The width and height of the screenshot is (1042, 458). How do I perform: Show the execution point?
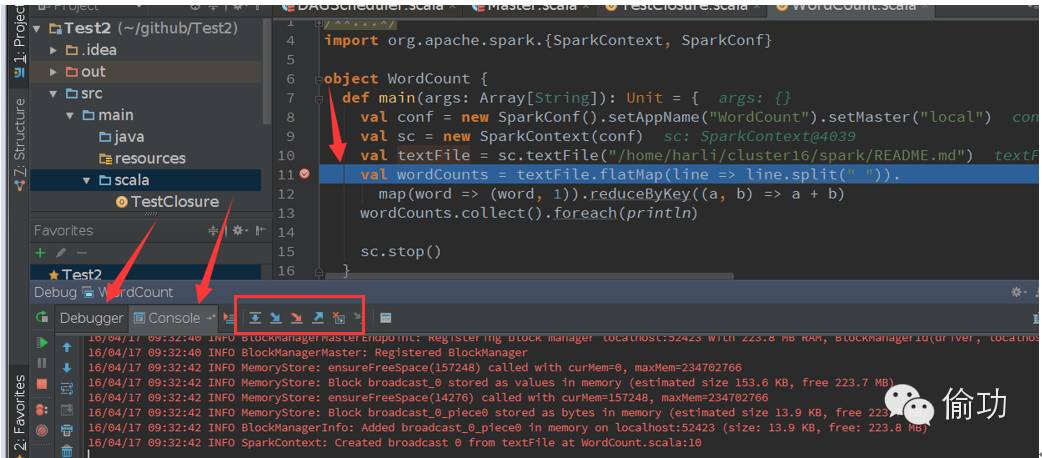[x=230, y=318]
